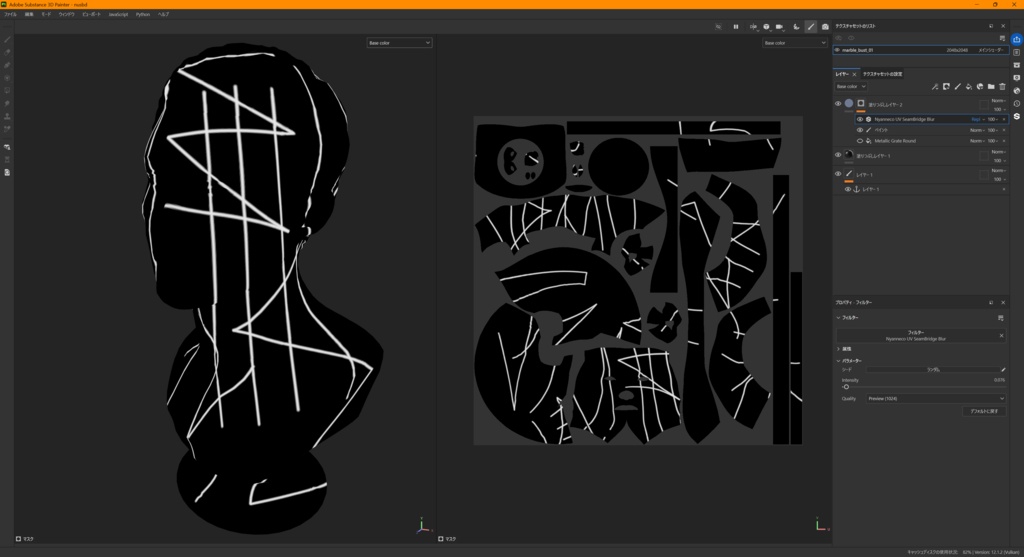Open Base color dropdown in 3D viewport
This screenshot has width=1024, height=557.
(399, 42)
